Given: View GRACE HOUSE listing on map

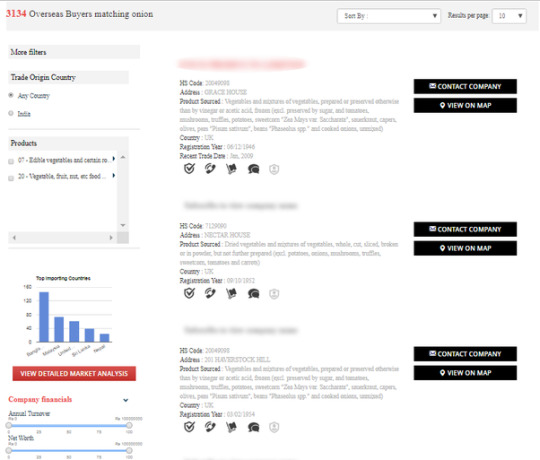Looking at the screenshot, I should [465, 105].
